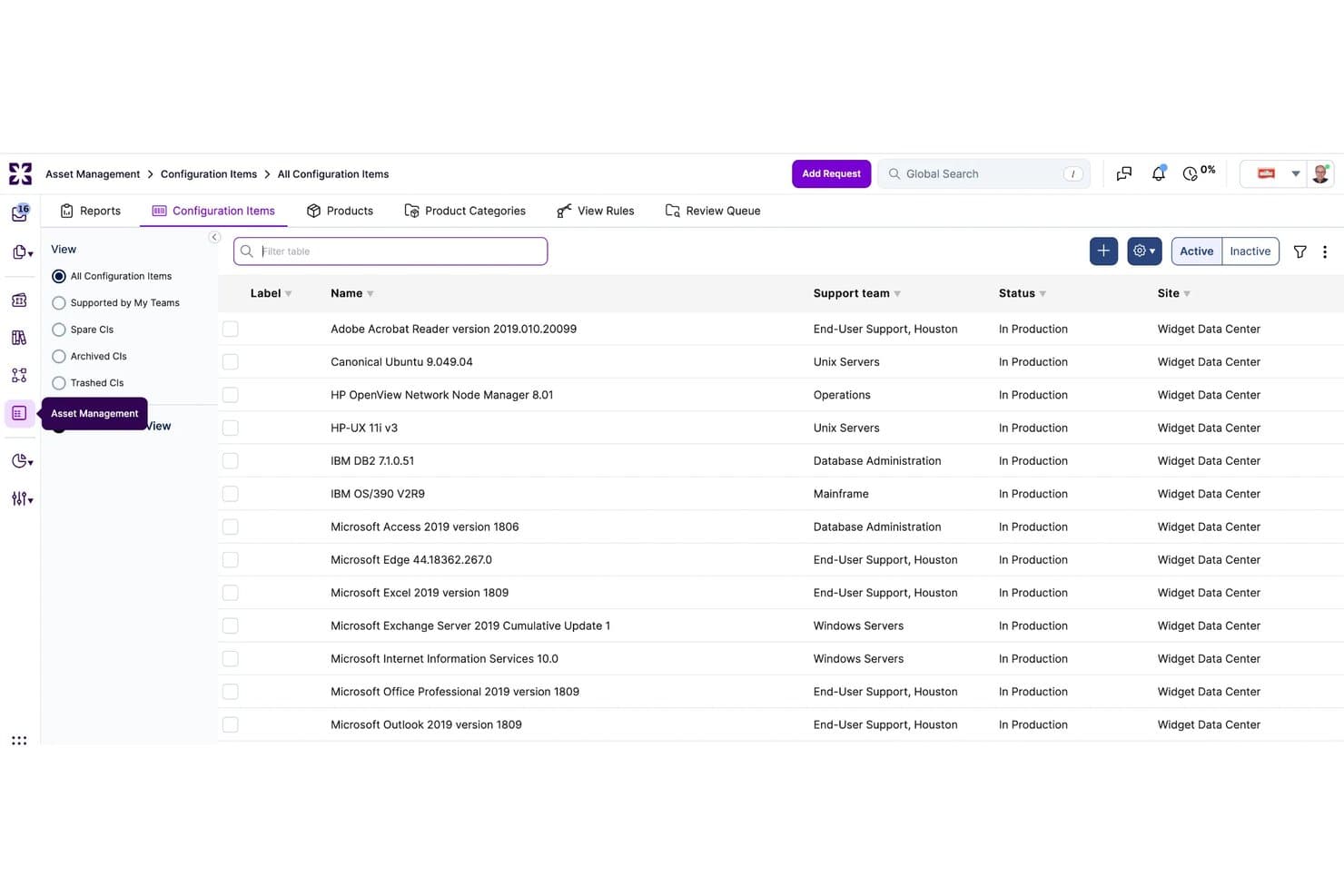Click the Global Search field

point(983,173)
